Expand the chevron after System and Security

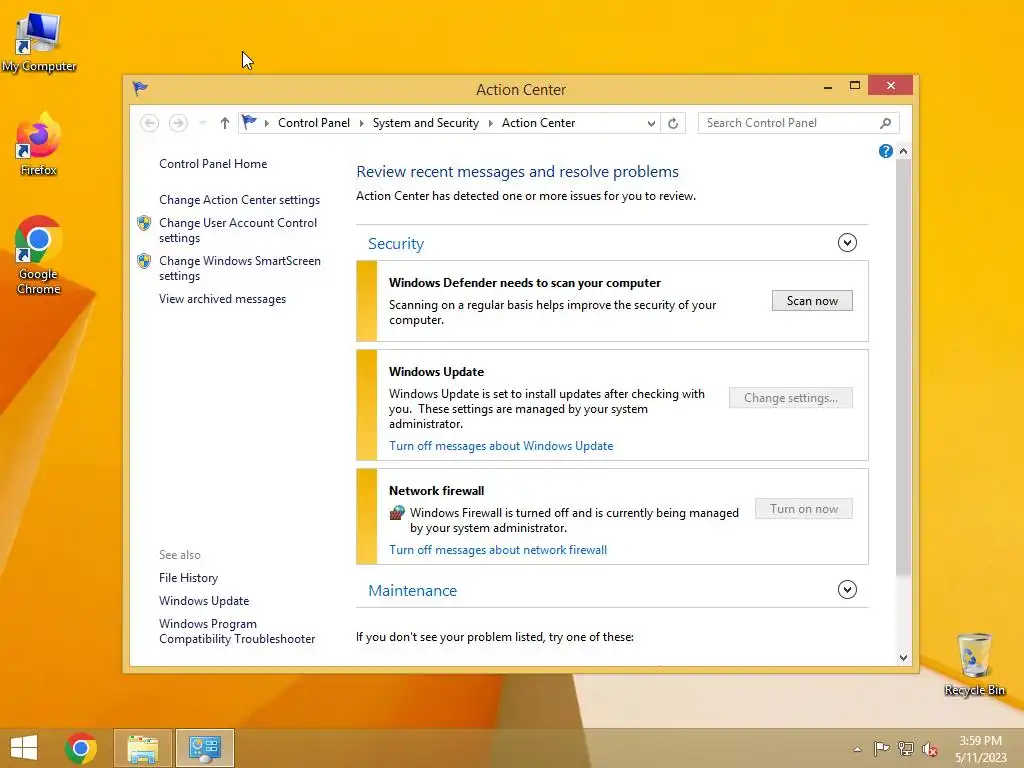coord(490,123)
